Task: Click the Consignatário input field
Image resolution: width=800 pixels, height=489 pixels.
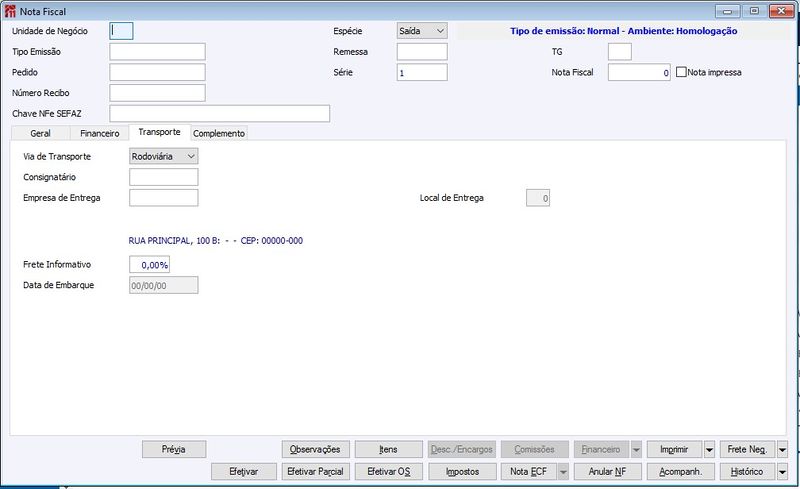Action: pos(163,177)
